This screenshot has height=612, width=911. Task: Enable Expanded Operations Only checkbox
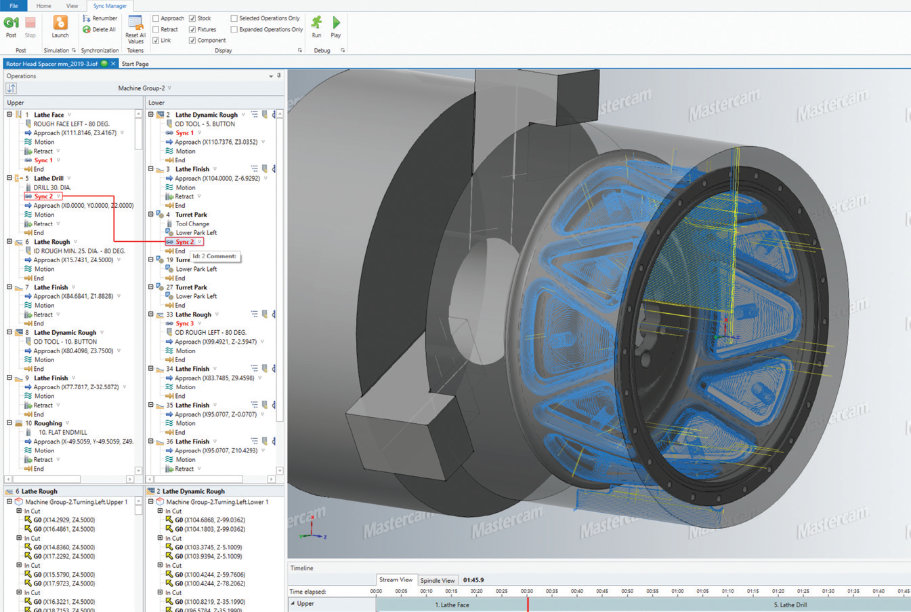coord(234,29)
